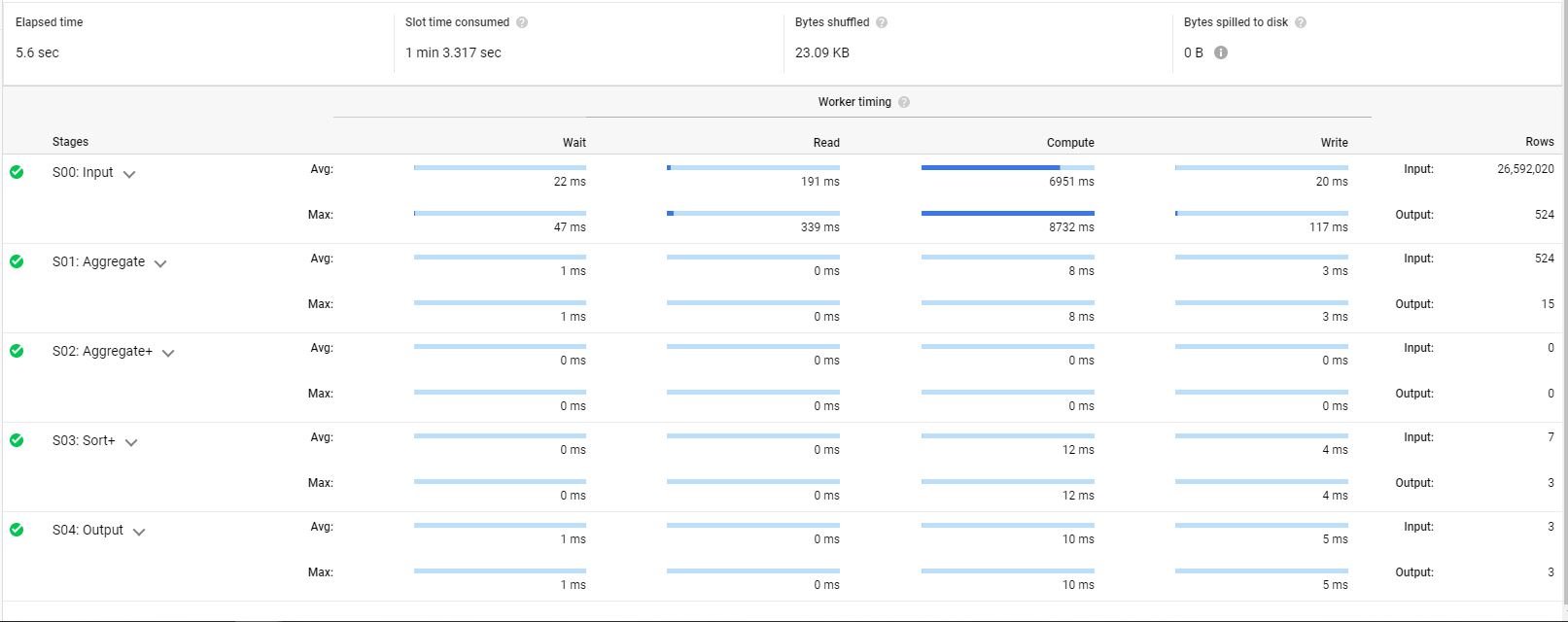The width and height of the screenshot is (1568, 622).
Task: Click green status icon for S02 Aggregate+
Action: 17,351
